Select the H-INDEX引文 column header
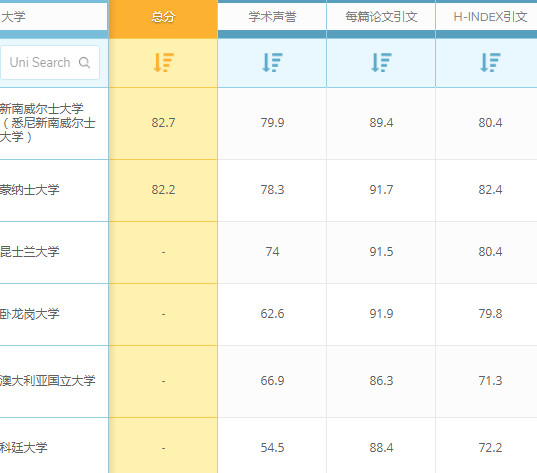 (490, 16)
